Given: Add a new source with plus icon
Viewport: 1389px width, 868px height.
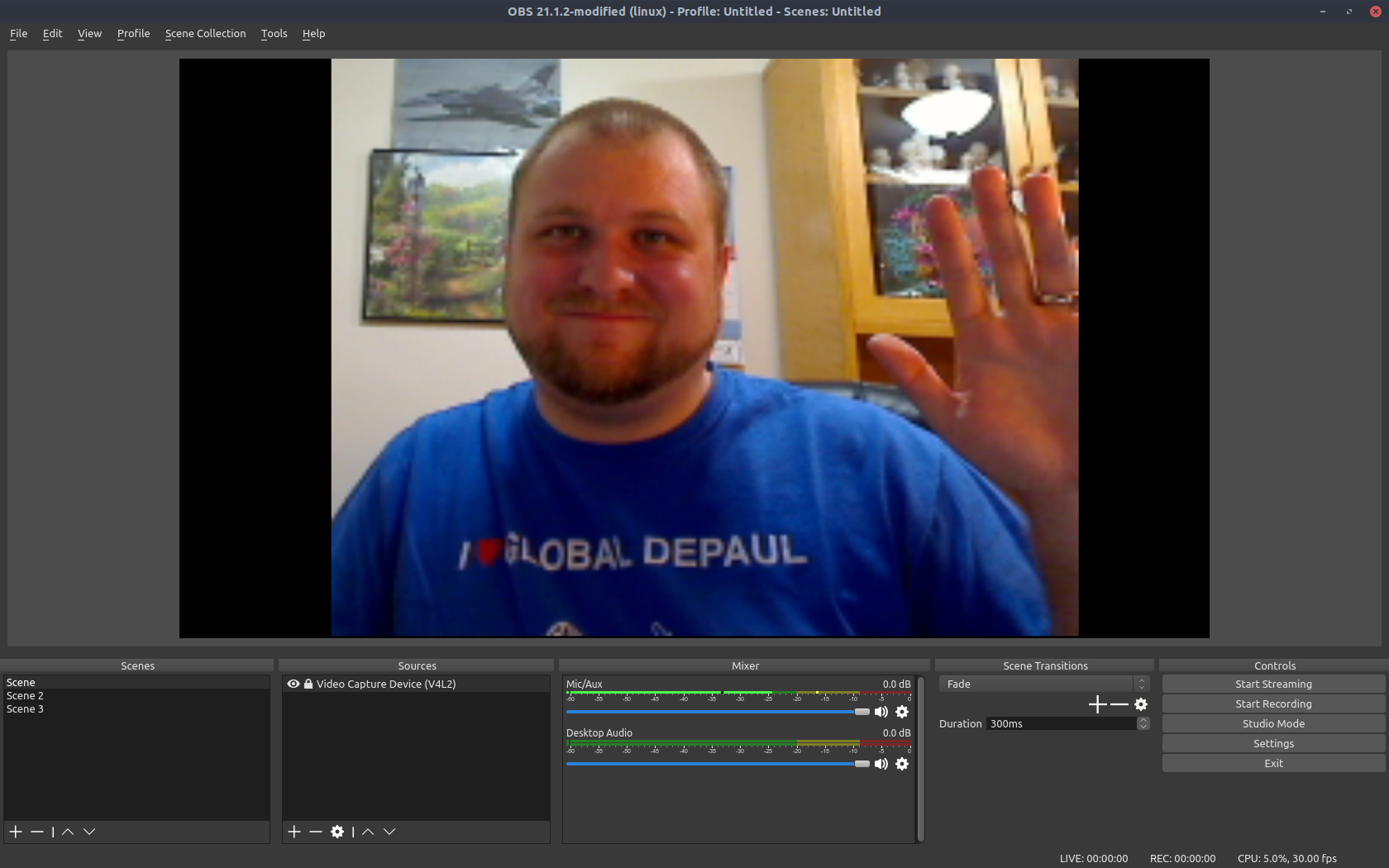Looking at the screenshot, I should click(294, 832).
